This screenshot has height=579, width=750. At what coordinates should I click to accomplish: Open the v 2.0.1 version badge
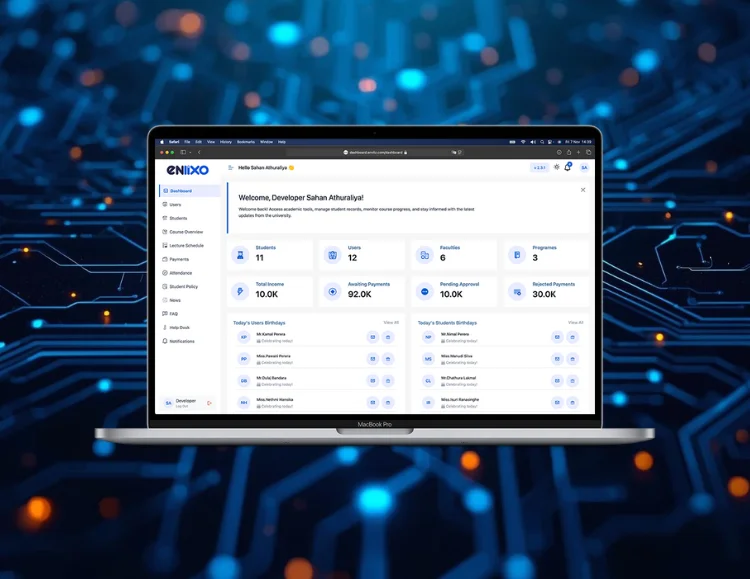[x=539, y=168]
